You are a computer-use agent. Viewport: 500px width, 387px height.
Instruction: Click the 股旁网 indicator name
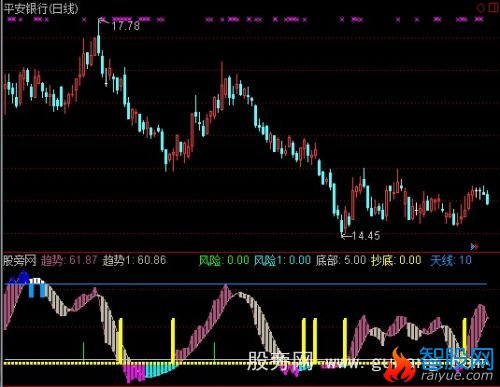point(20,260)
